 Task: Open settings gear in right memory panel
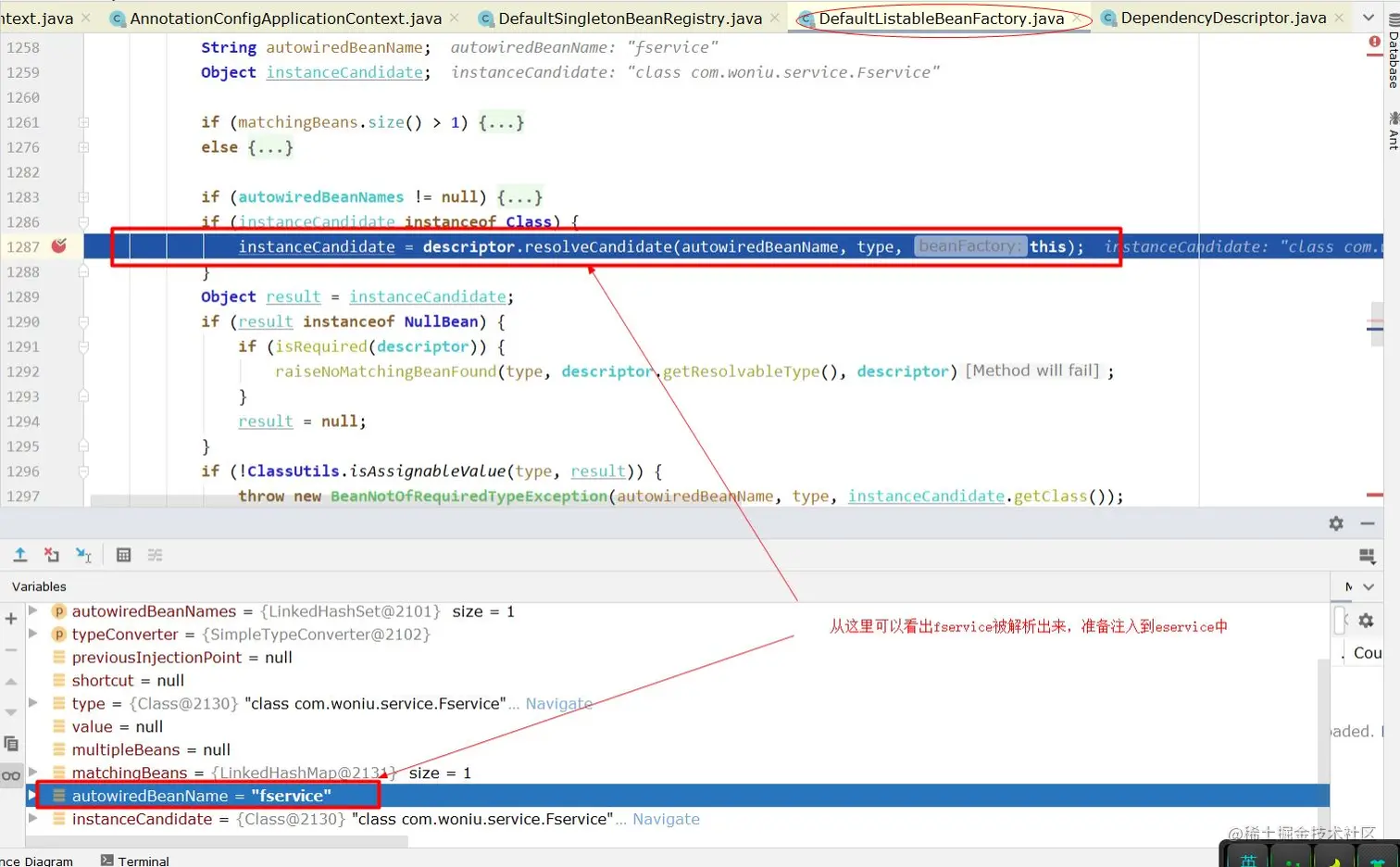tap(1366, 621)
